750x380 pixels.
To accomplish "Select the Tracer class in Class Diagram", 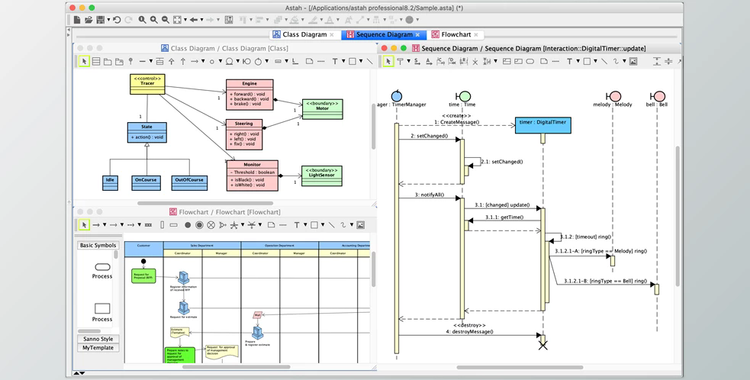I will (x=147, y=84).
